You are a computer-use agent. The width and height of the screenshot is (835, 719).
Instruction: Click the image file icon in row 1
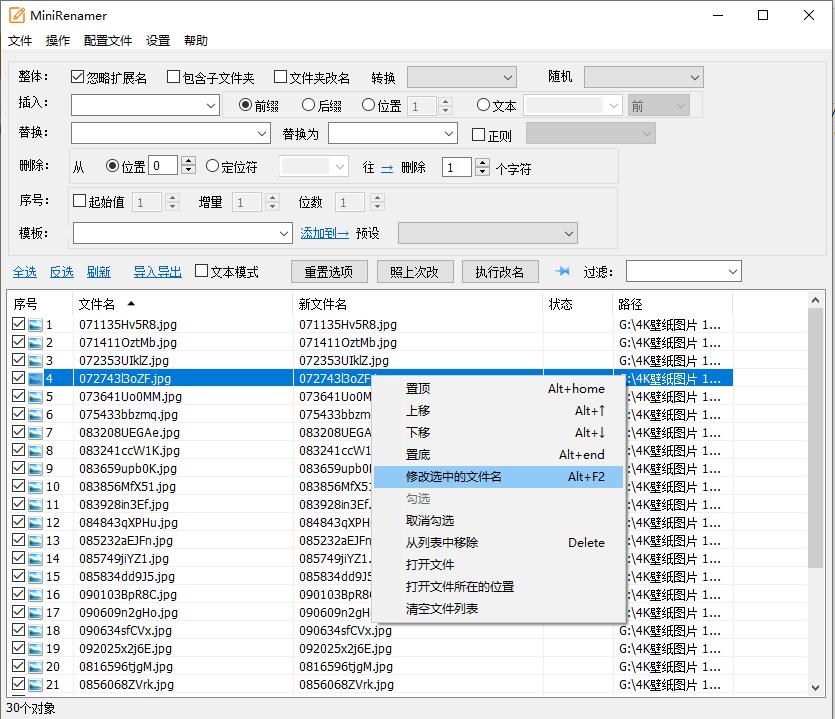35,325
